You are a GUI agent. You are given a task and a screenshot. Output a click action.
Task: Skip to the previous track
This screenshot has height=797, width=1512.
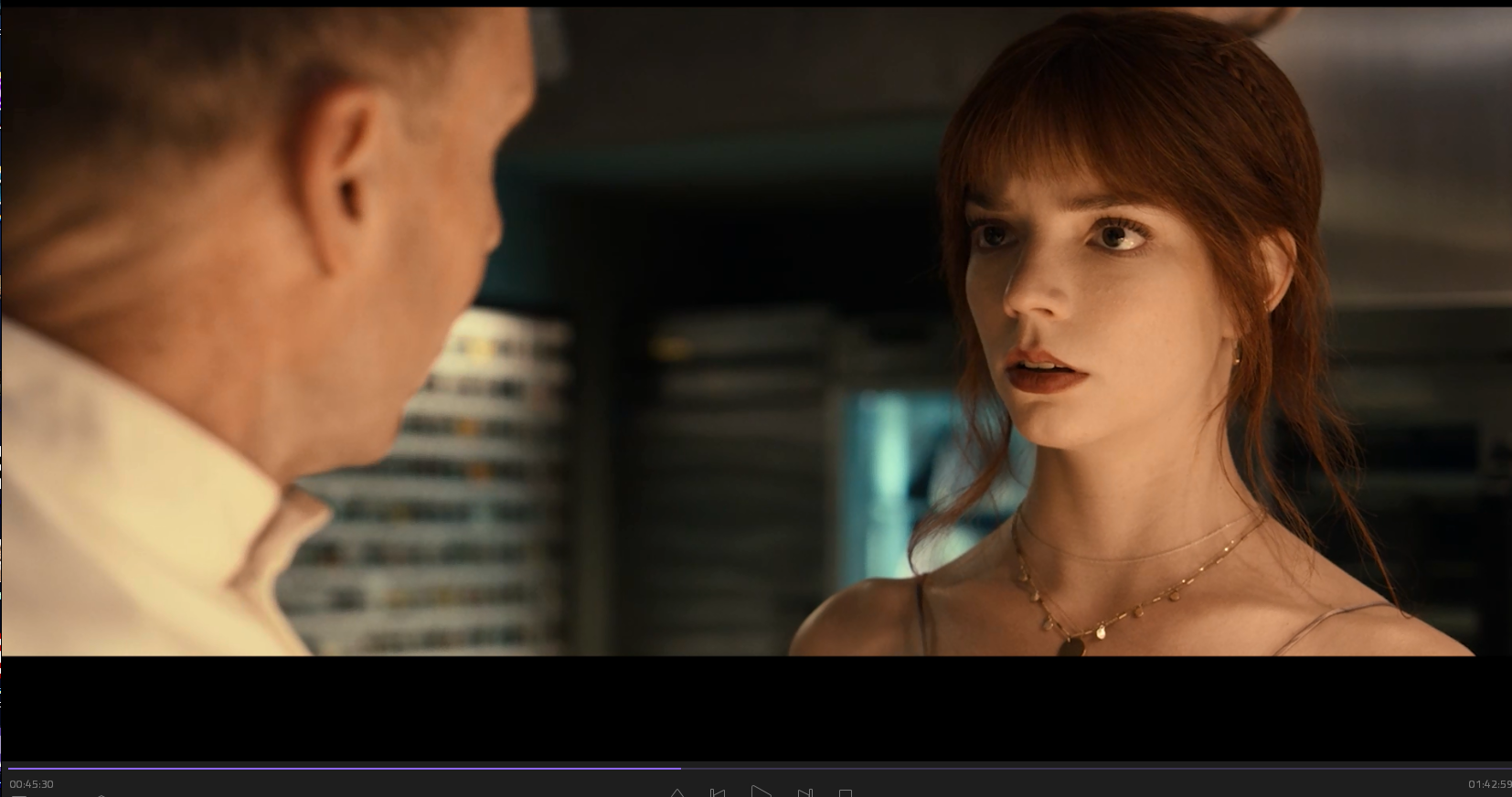tap(718, 792)
